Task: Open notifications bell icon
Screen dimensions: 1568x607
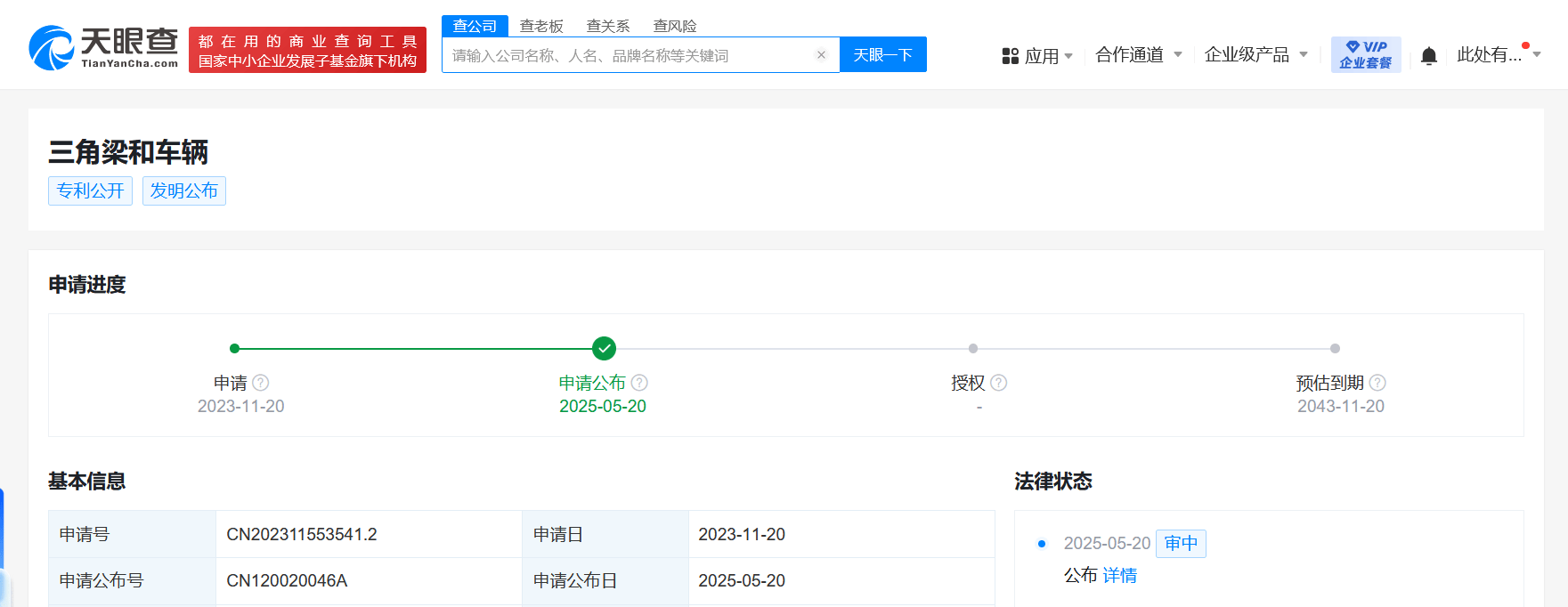Action: click(x=1429, y=56)
